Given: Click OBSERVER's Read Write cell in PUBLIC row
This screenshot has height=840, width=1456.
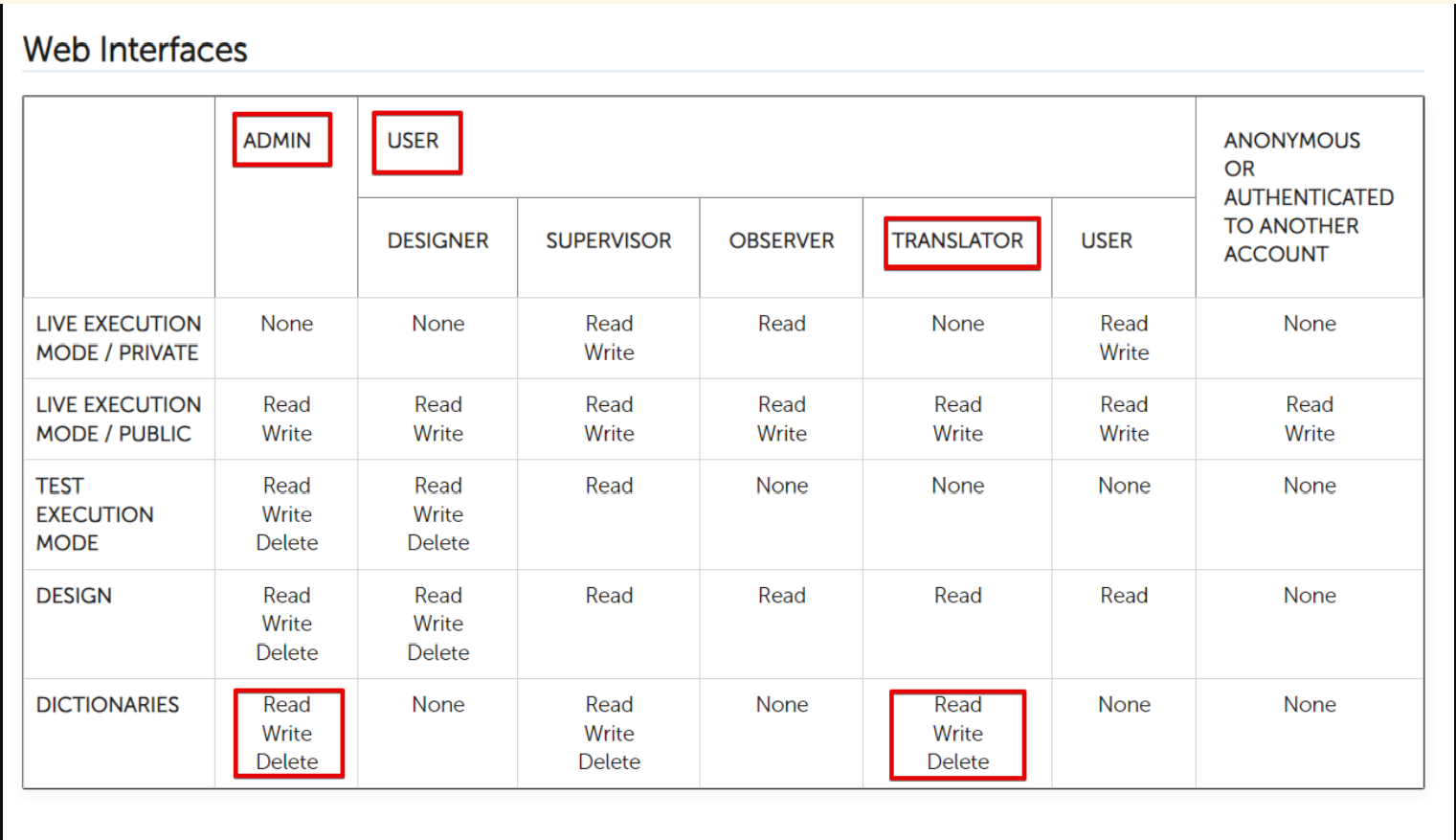Looking at the screenshot, I should coord(782,419).
